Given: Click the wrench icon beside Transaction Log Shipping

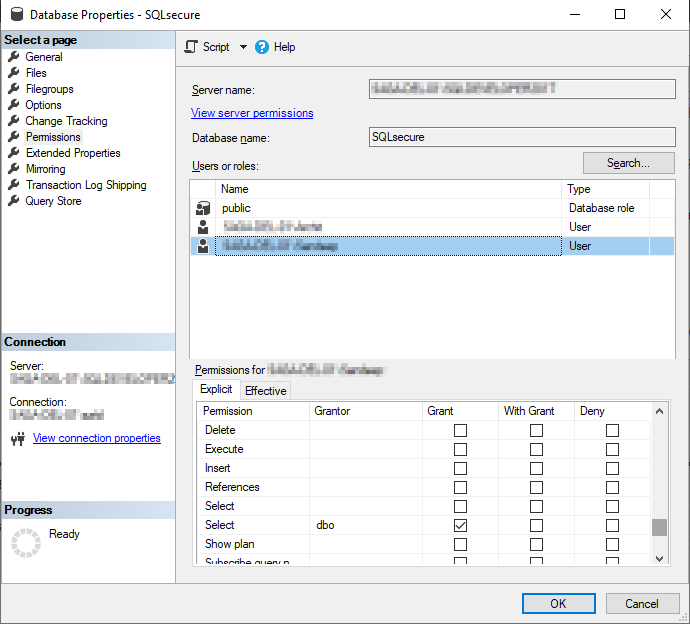Looking at the screenshot, I should click(14, 184).
